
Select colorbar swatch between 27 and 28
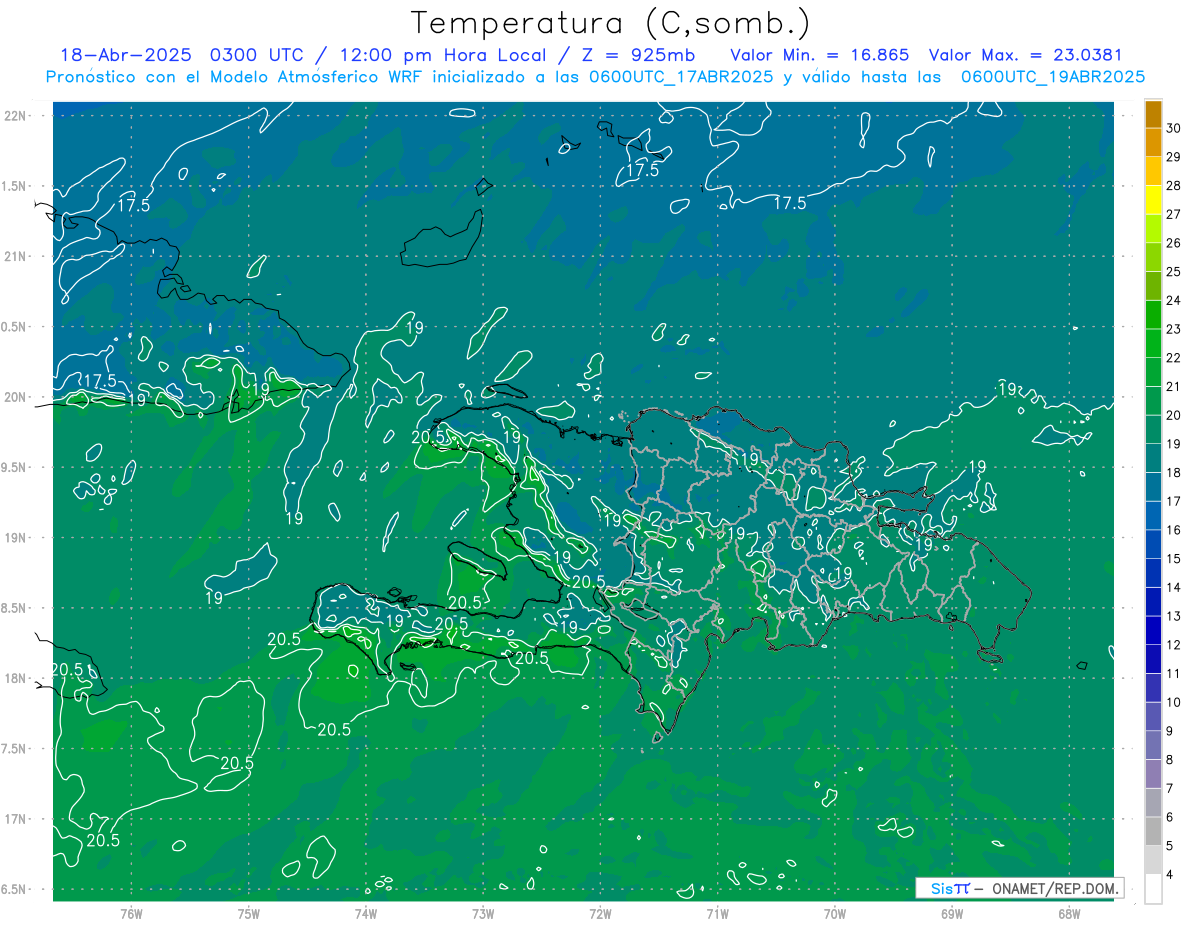(1154, 201)
